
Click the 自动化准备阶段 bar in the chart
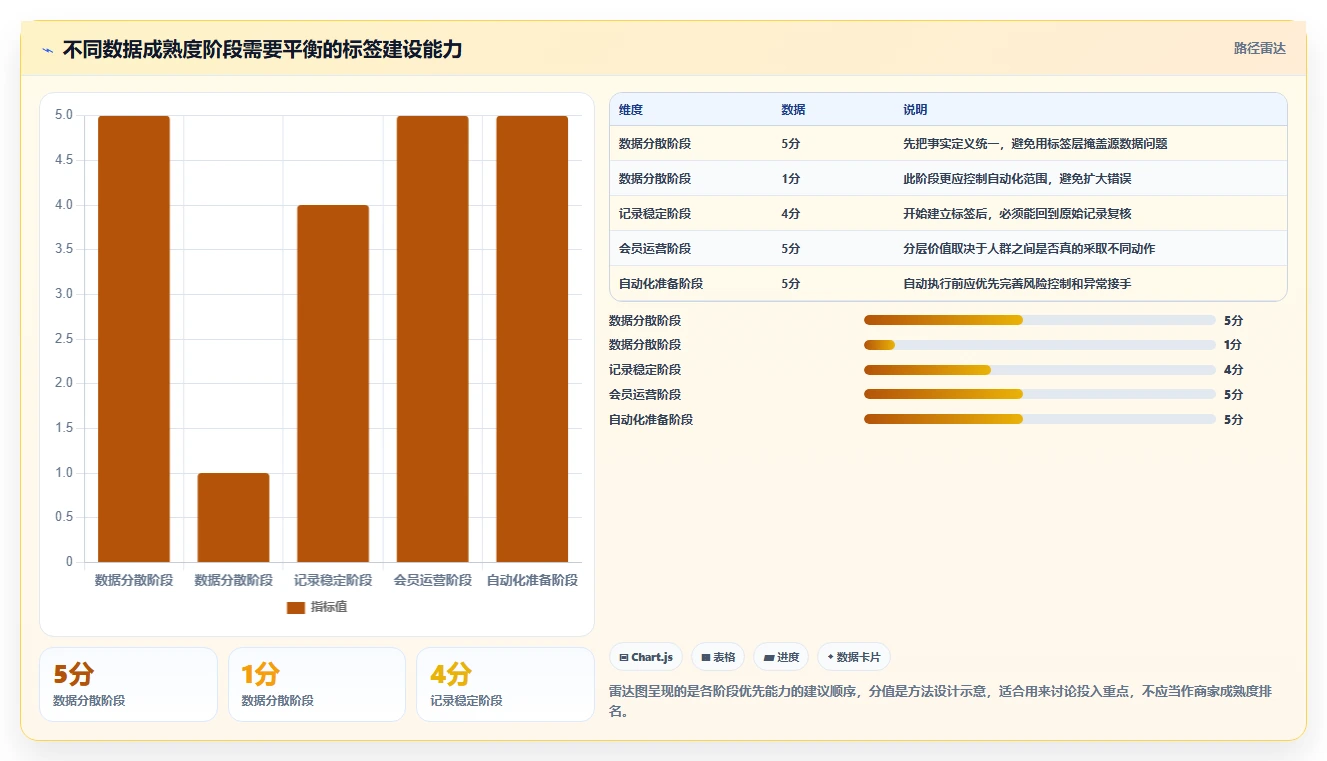[532, 339]
